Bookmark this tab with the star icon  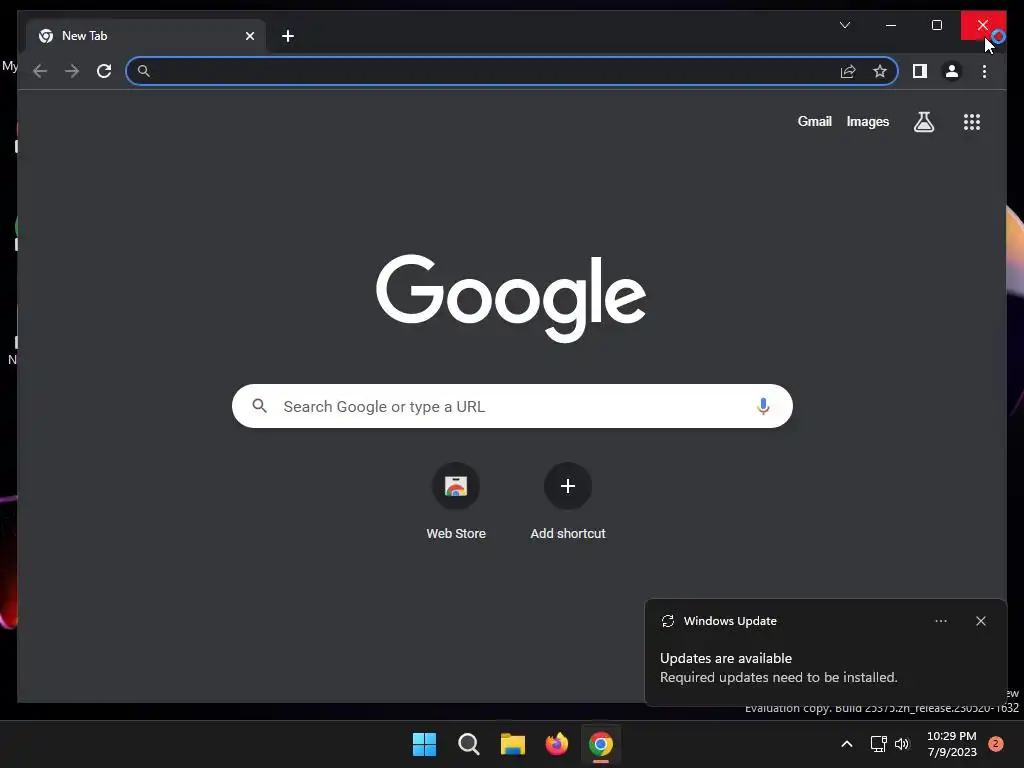(880, 71)
